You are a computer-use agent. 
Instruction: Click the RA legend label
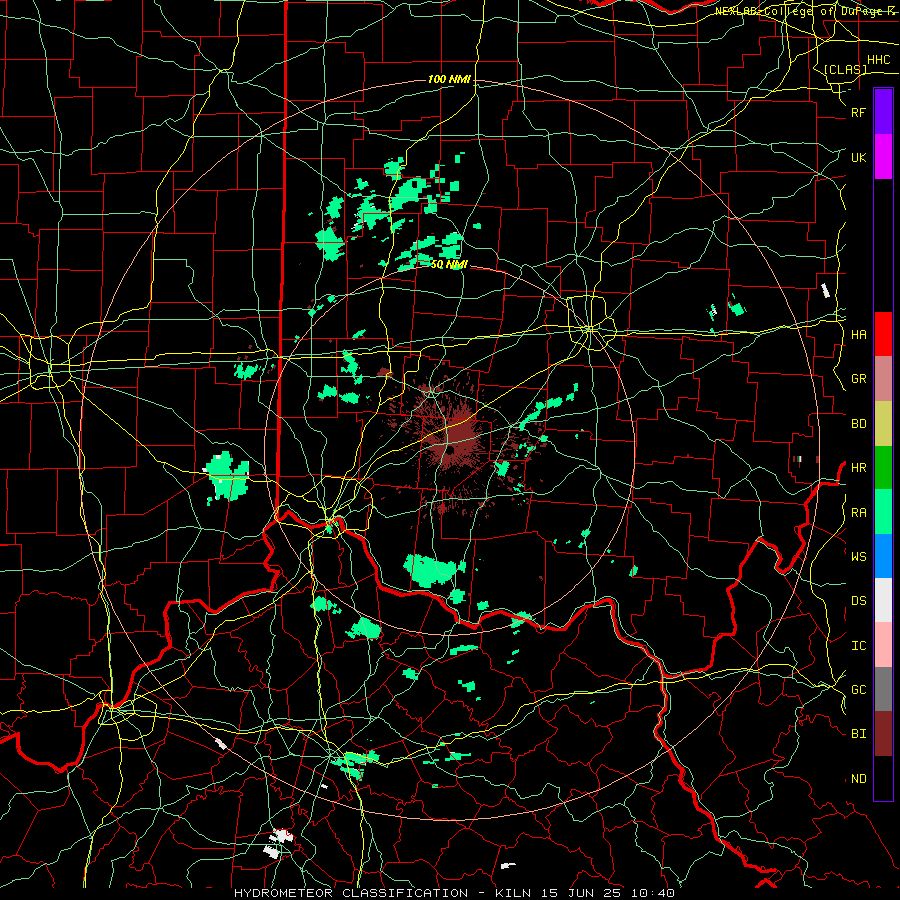(x=858, y=512)
